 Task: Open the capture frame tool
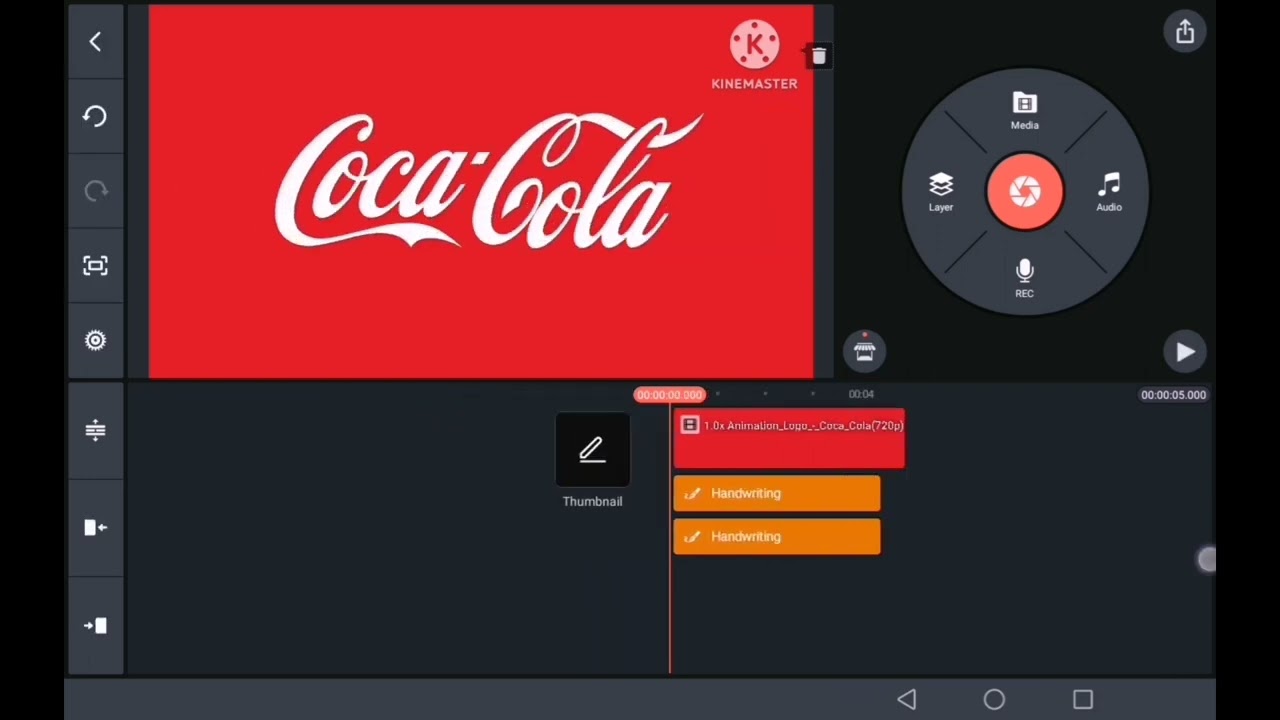coord(95,266)
